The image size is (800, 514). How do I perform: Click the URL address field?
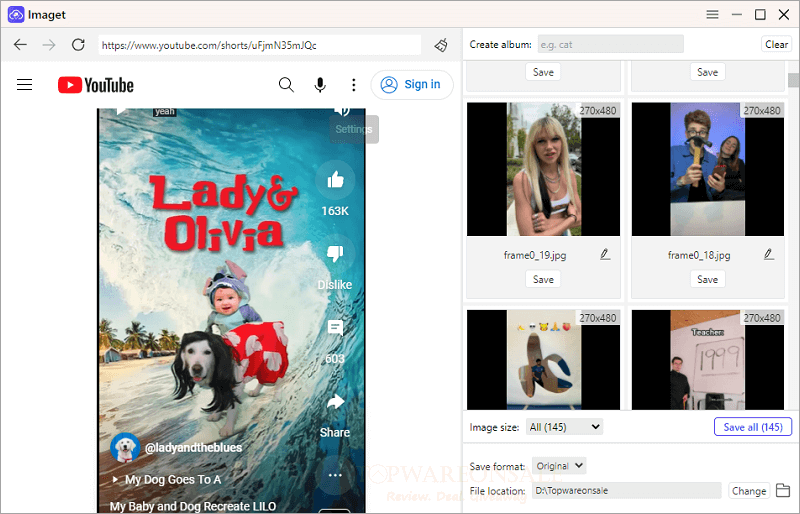tap(260, 45)
